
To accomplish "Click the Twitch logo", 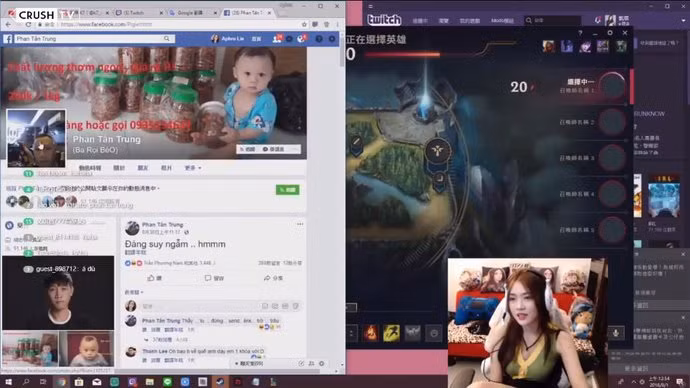I will point(384,20).
